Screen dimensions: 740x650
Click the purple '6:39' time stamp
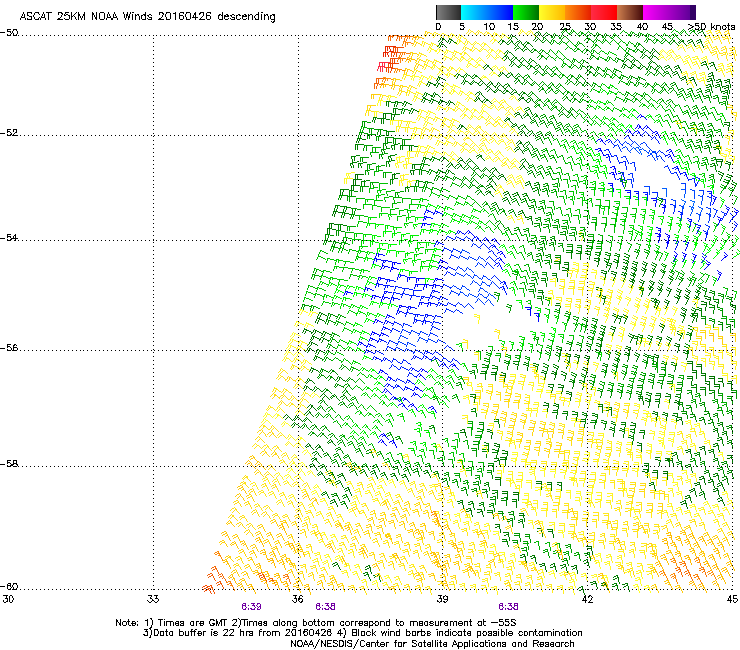251,607
